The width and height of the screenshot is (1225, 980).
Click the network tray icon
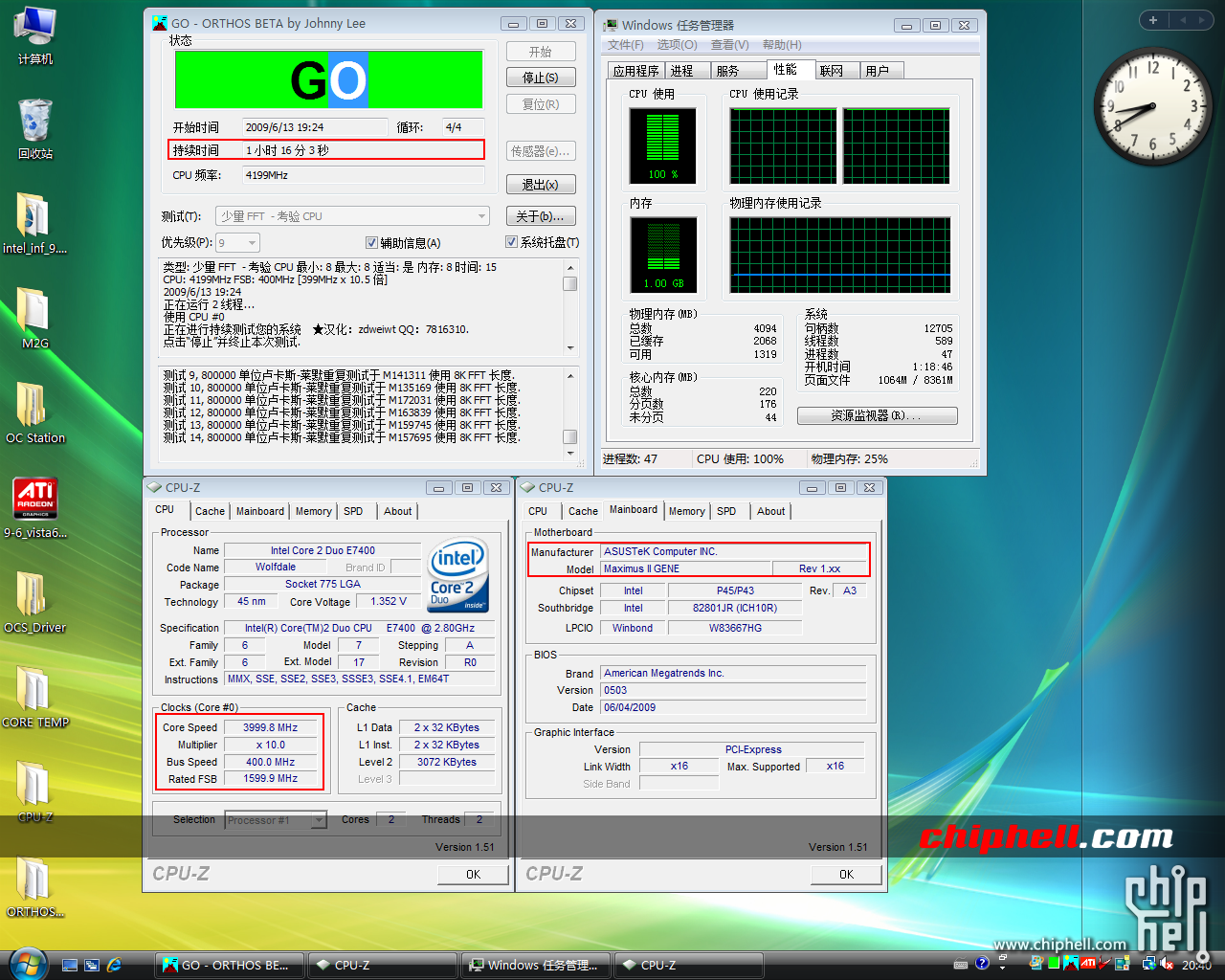1149,964
